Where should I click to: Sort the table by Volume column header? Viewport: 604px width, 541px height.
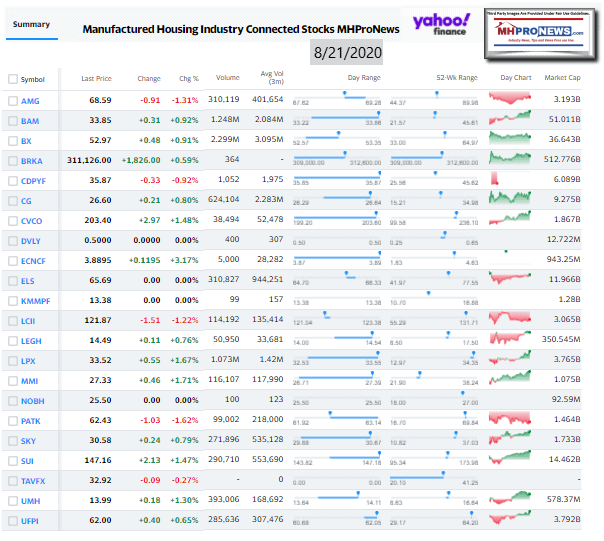226,78
